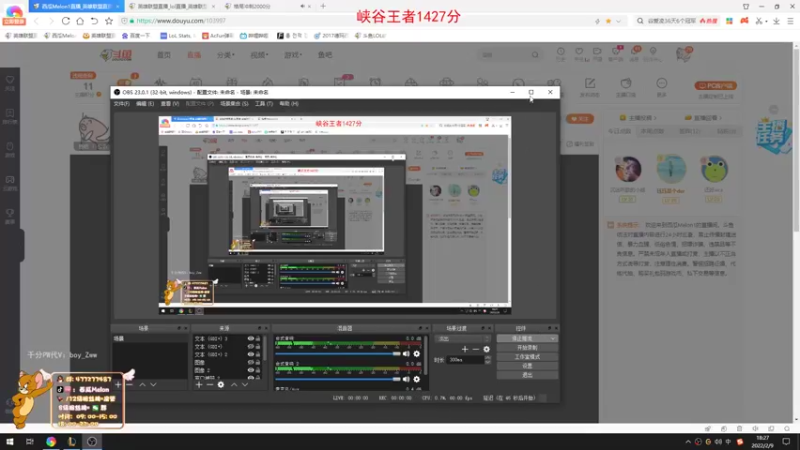This screenshot has height=450, width=800.
Task: Reload the browser page
Action: pos(66,21)
